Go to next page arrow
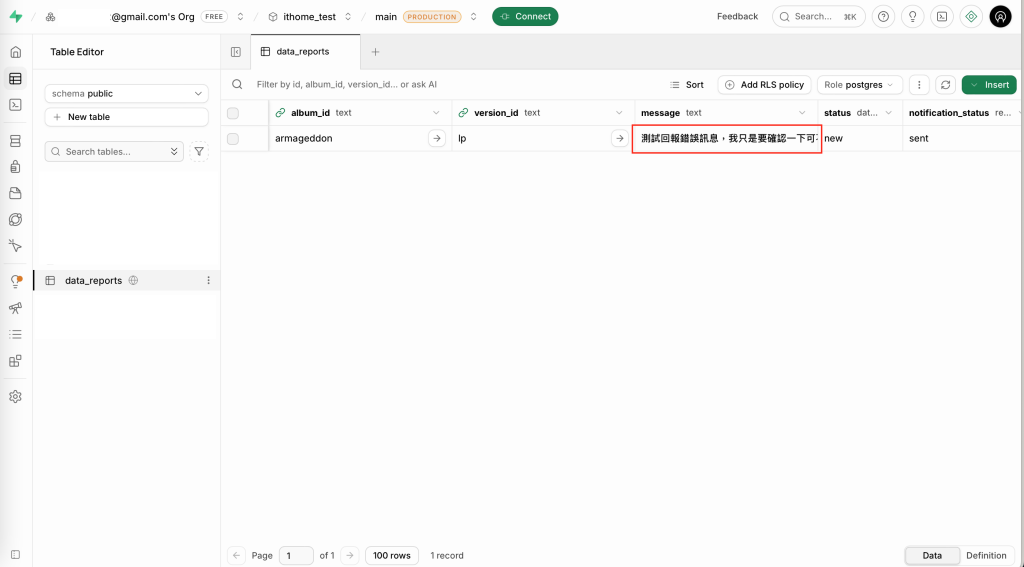The height and width of the screenshot is (567, 1024). 350,556
